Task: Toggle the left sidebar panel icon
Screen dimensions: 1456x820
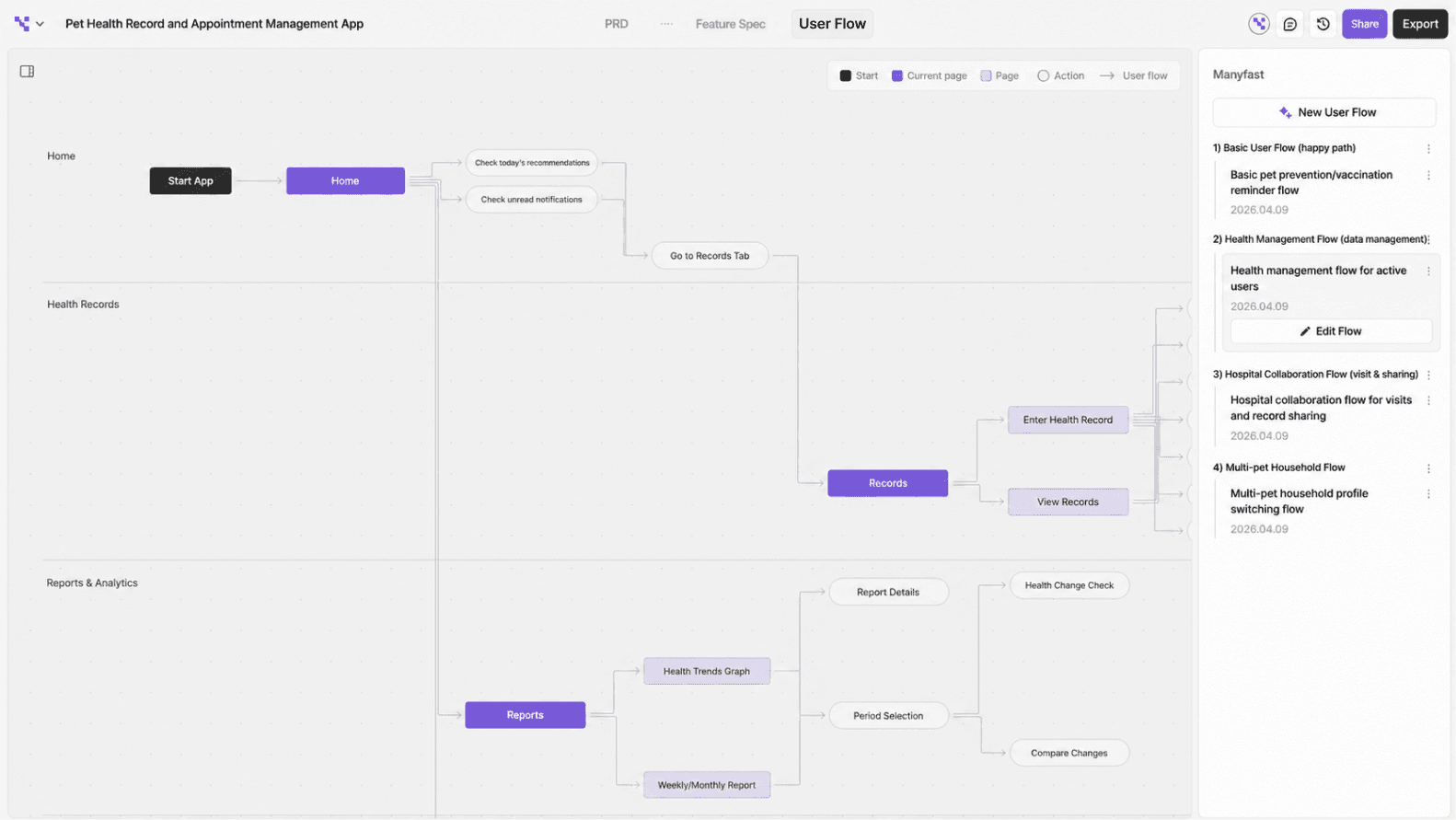Action: click(x=27, y=71)
